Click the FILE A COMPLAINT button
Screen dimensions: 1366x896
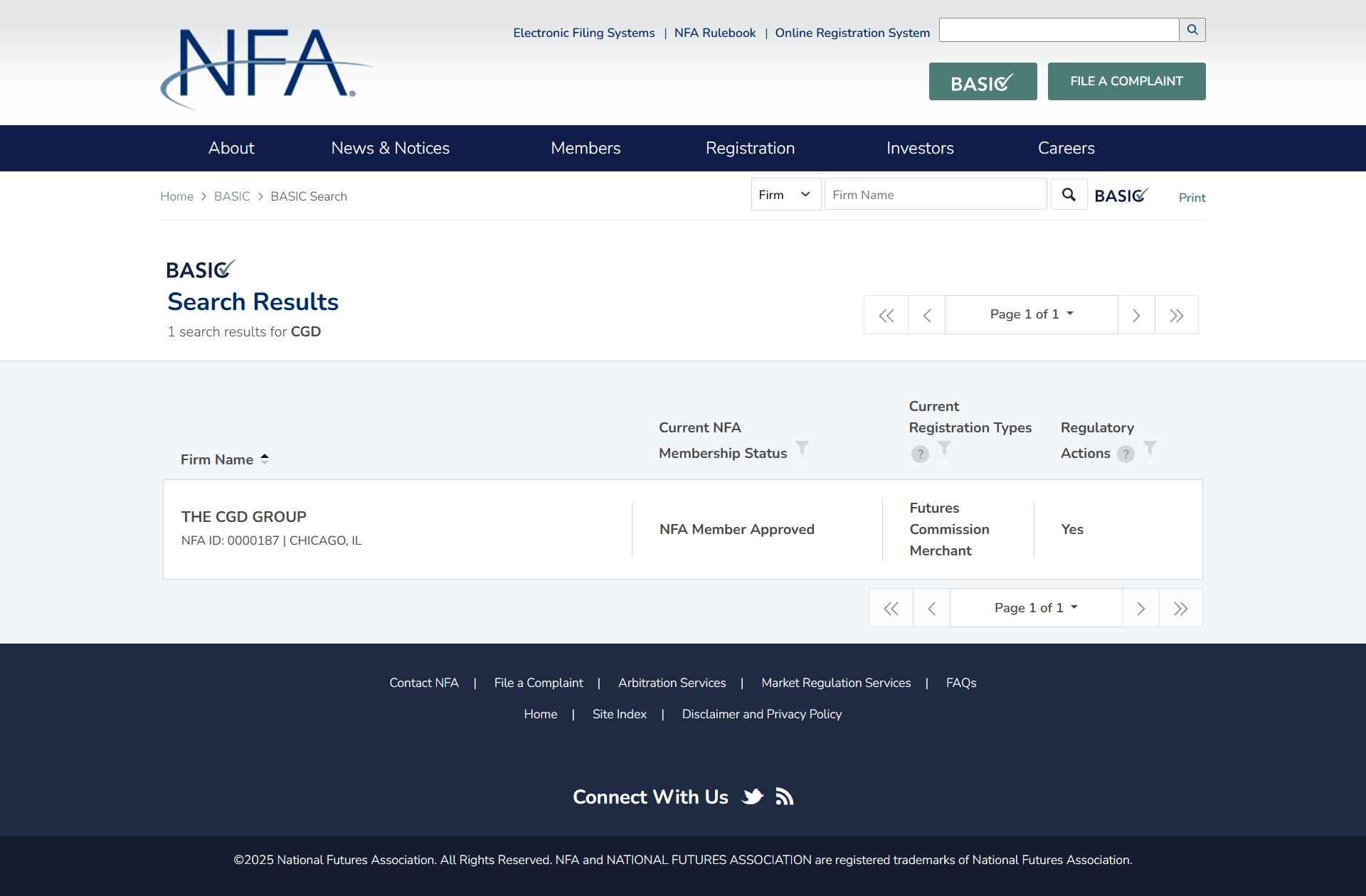tap(1127, 81)
